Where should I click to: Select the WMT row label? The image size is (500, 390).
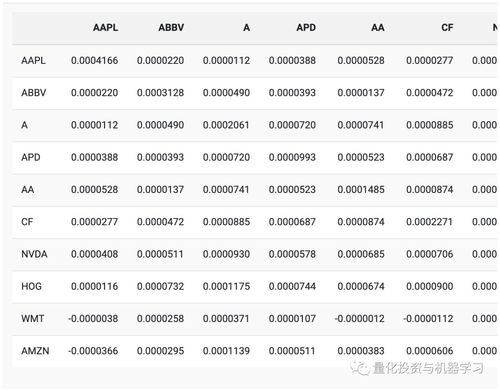pyautogui.click(x=33, y=319)
